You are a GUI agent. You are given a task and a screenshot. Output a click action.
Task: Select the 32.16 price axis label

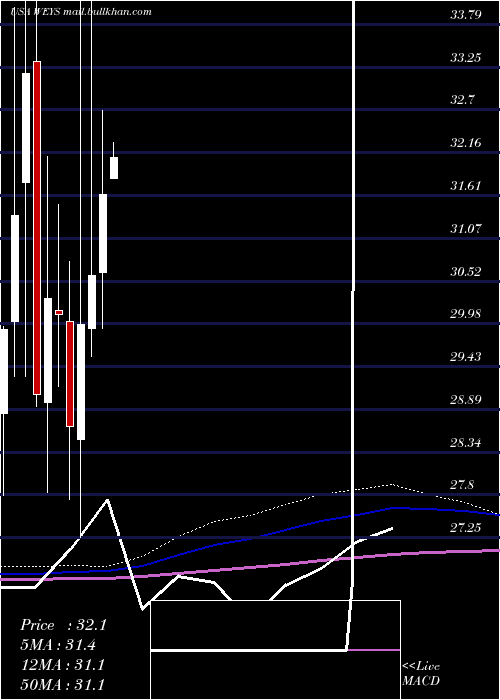pyautogui.click(x=466, y=143)
